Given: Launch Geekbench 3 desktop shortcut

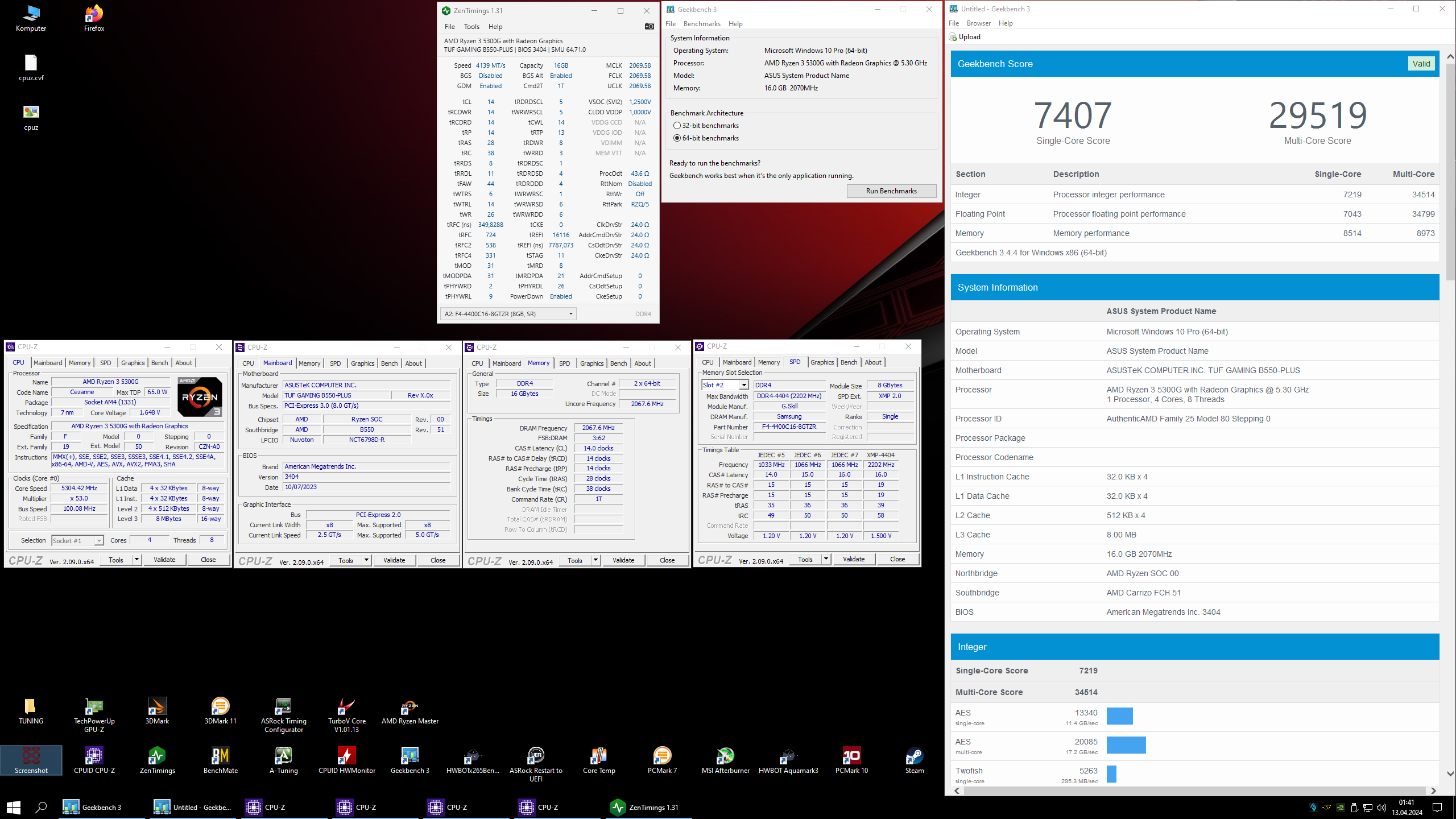Looking at the screenshot, I should coord(409,760).
